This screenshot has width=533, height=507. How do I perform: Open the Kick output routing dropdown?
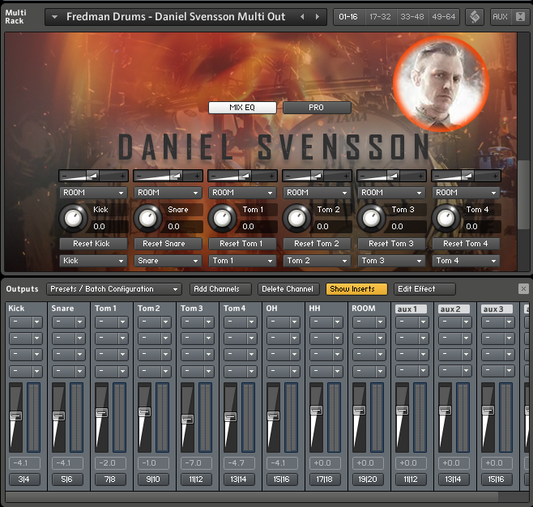[93, 261]
